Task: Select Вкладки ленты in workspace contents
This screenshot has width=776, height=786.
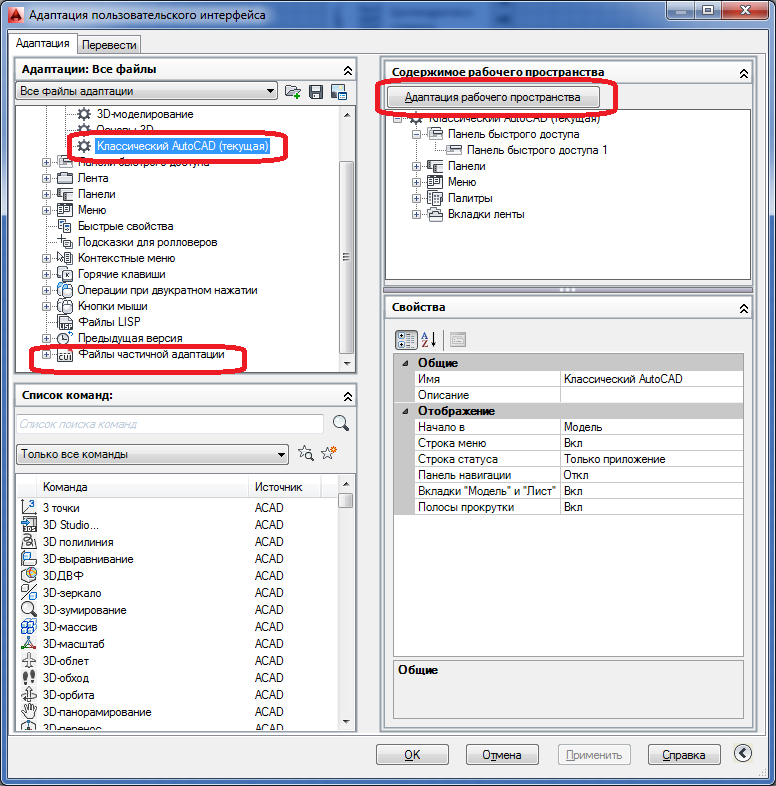Action: pos(486,215)
